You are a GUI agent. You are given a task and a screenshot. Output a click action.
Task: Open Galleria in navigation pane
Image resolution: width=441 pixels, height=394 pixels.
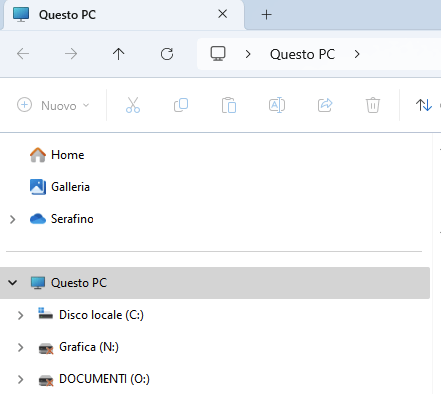point(60,187)
